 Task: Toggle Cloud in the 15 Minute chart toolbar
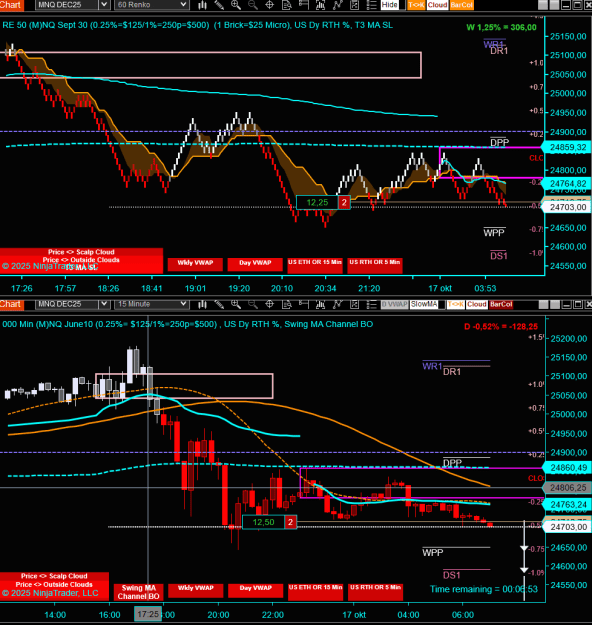[477, 305]
